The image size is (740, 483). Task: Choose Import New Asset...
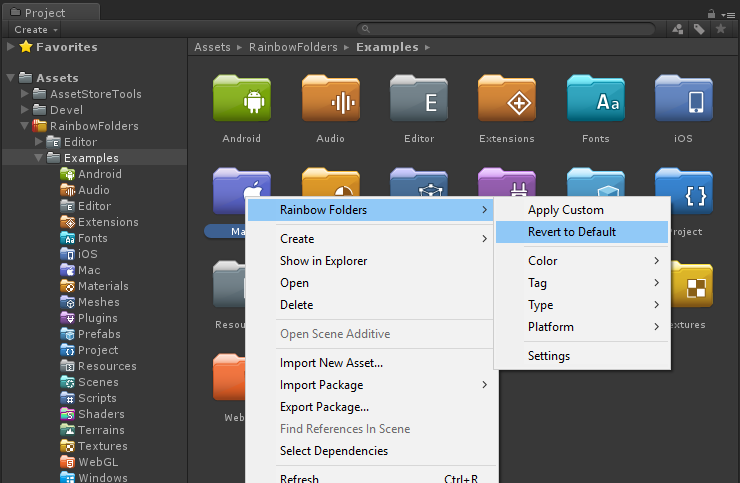[x=370, y=363]
